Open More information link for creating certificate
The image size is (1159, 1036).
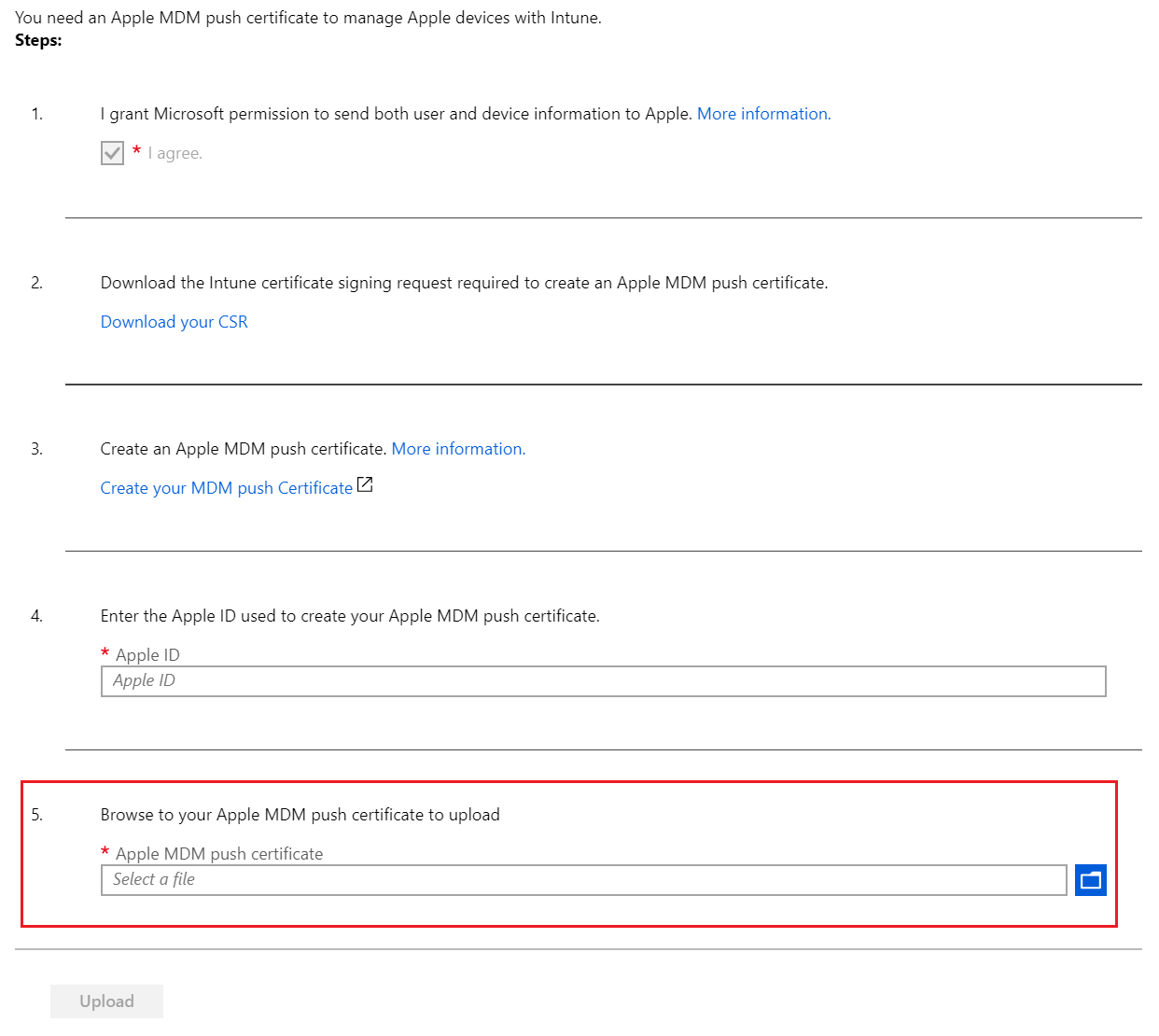458,449
